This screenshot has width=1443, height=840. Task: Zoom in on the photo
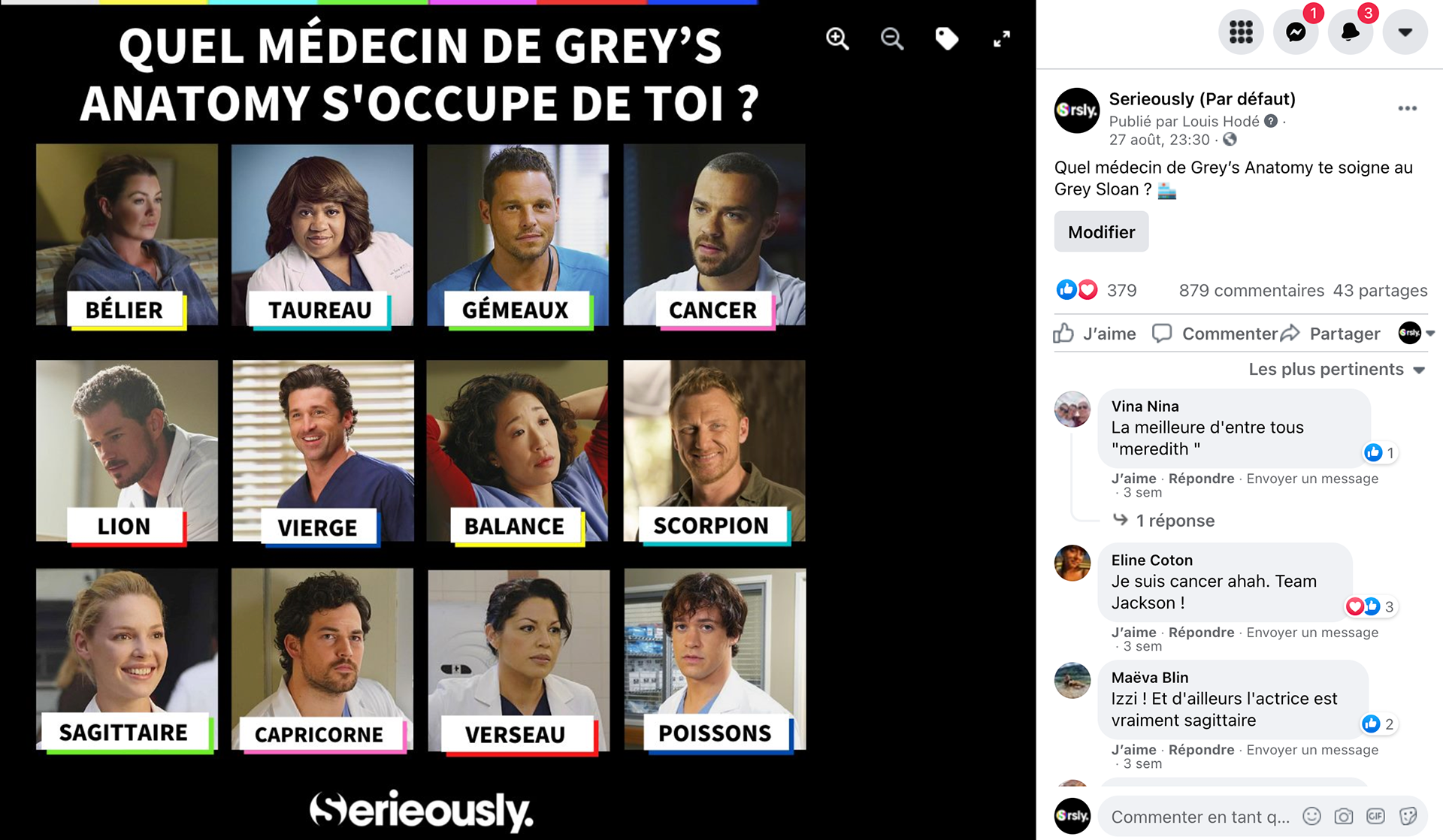click(837, 38)
